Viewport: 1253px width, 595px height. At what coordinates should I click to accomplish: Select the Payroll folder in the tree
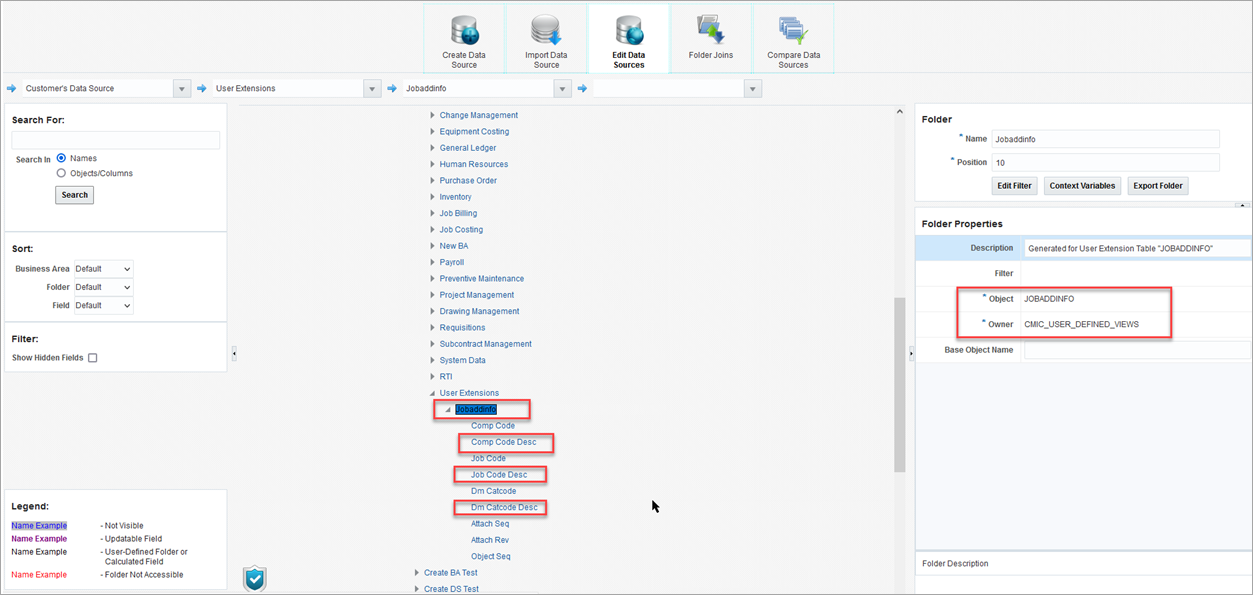[451, 262]
